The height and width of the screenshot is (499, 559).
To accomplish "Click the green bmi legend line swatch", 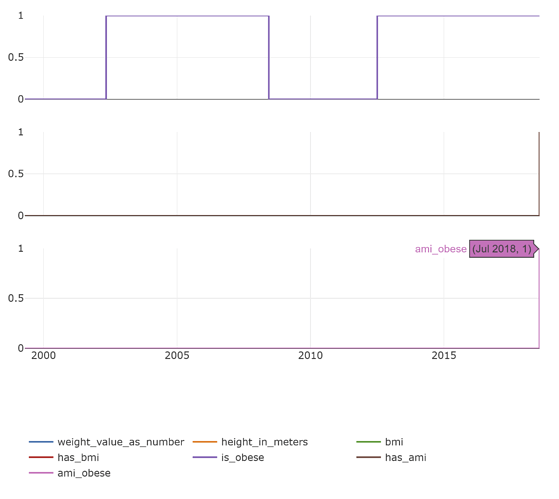I will click(x=368, y=442).
